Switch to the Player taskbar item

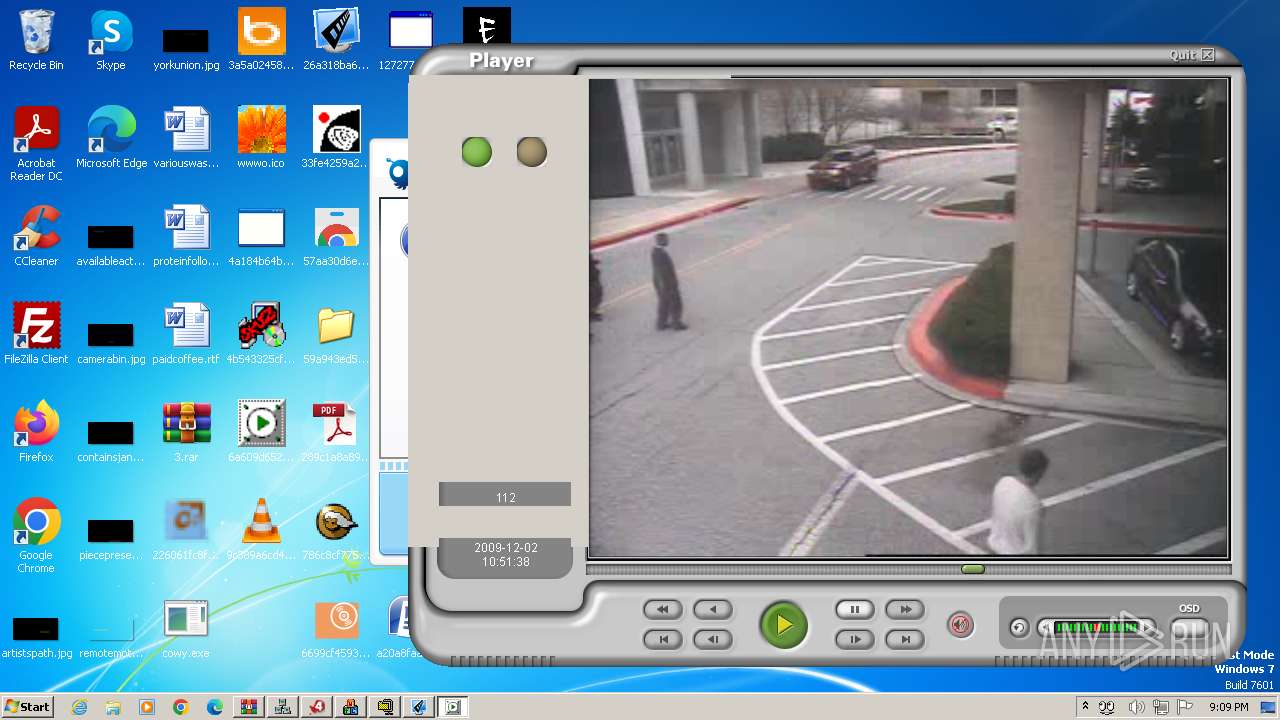pyautogui.click(x=453, y=707)
